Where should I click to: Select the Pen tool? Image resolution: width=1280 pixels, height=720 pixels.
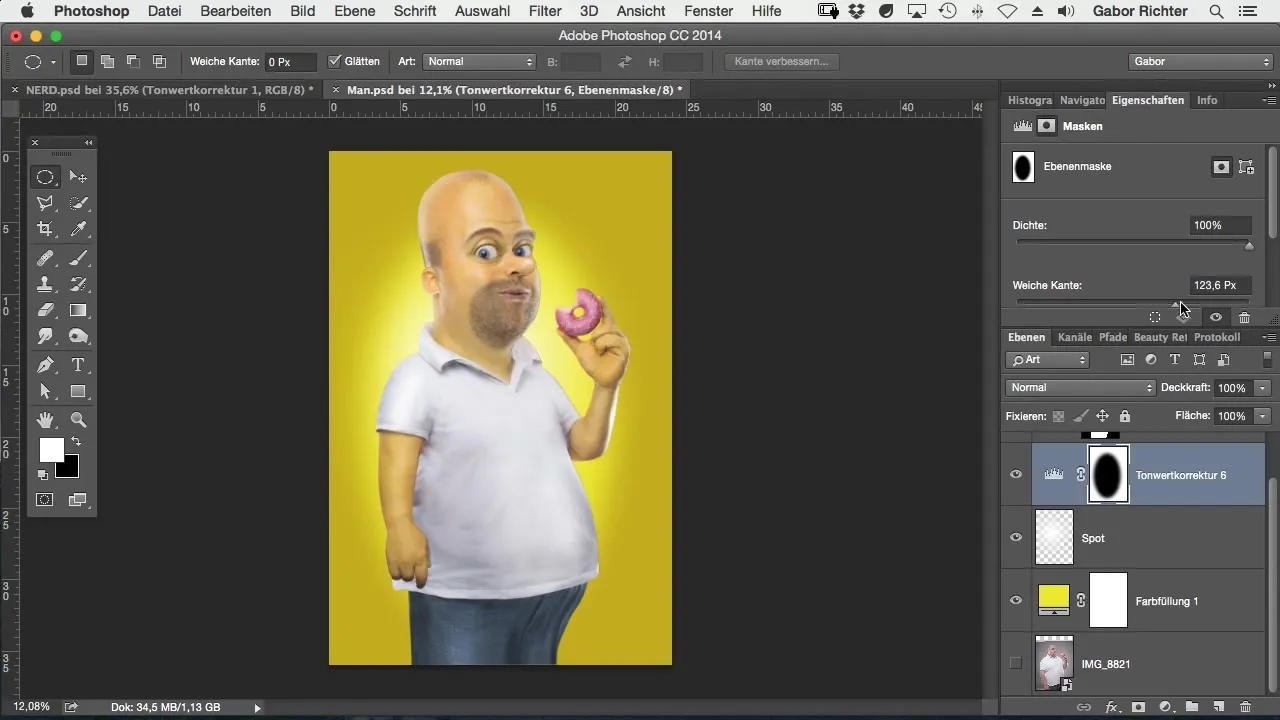click(x=46, y=365)
